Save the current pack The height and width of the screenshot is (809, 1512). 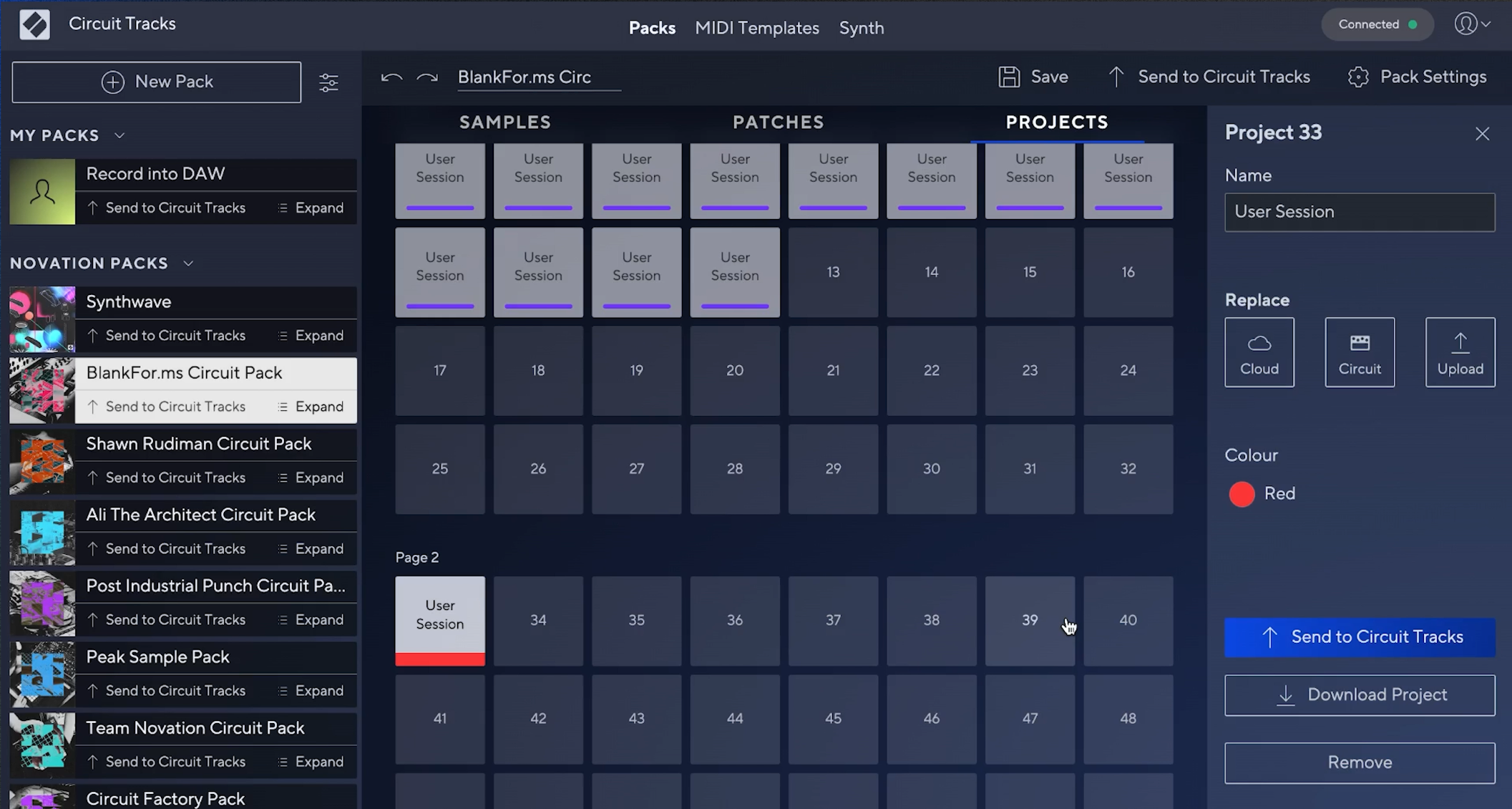coord(1033,77)
